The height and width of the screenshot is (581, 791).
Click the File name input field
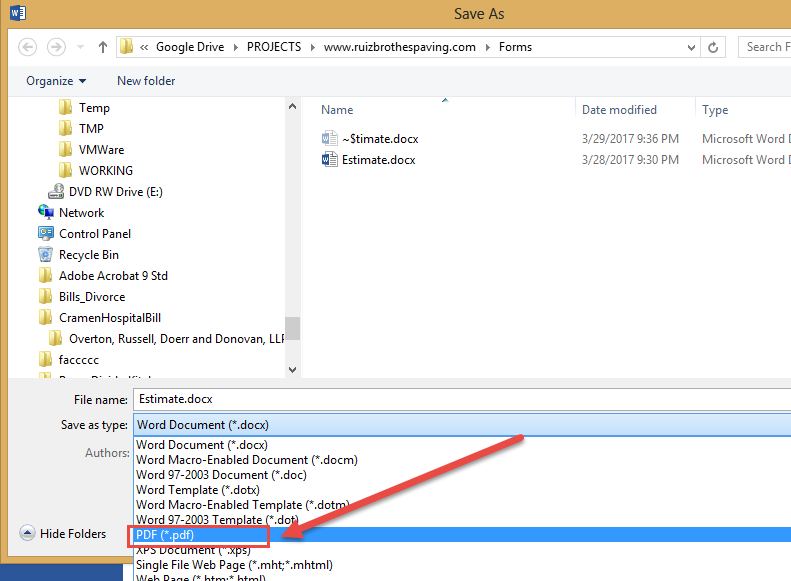point(460,399)
